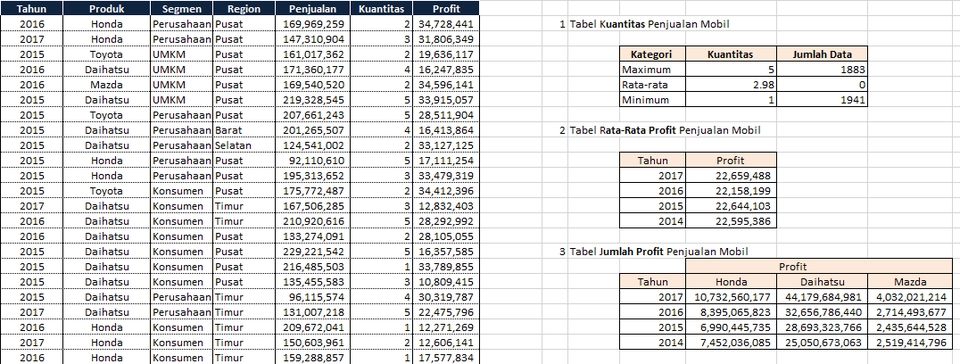
Task: Click average profit cell 22,659,488
Action: [x=731, y=176]
